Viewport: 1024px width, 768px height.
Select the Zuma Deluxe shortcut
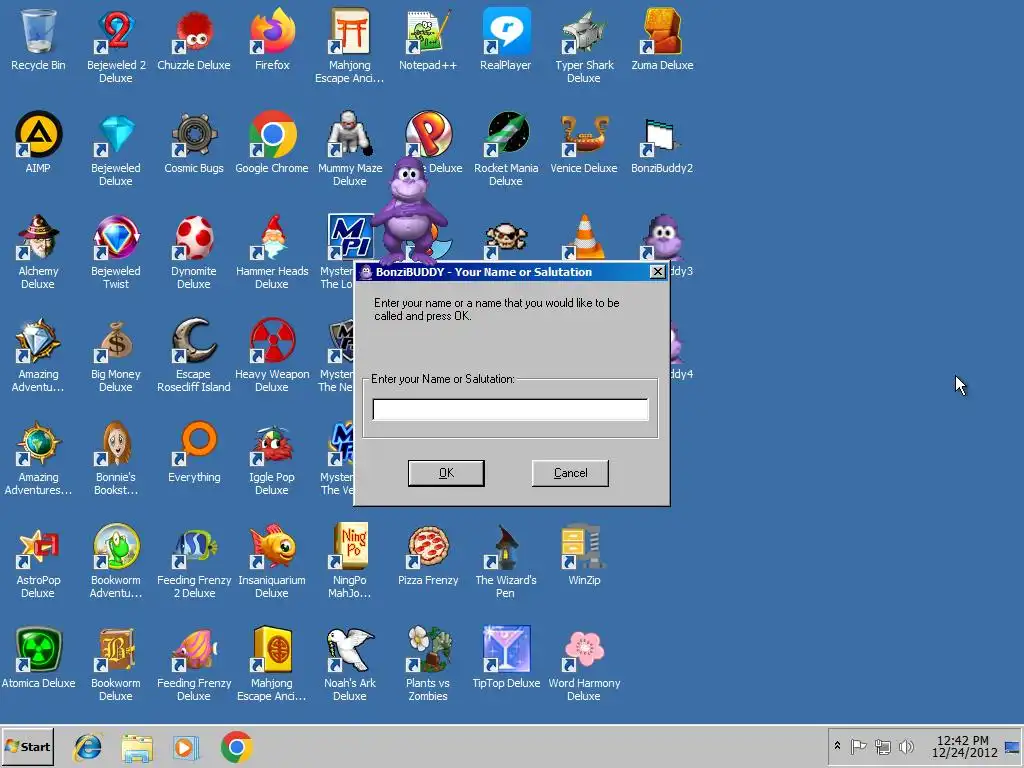tap(662, 39)
